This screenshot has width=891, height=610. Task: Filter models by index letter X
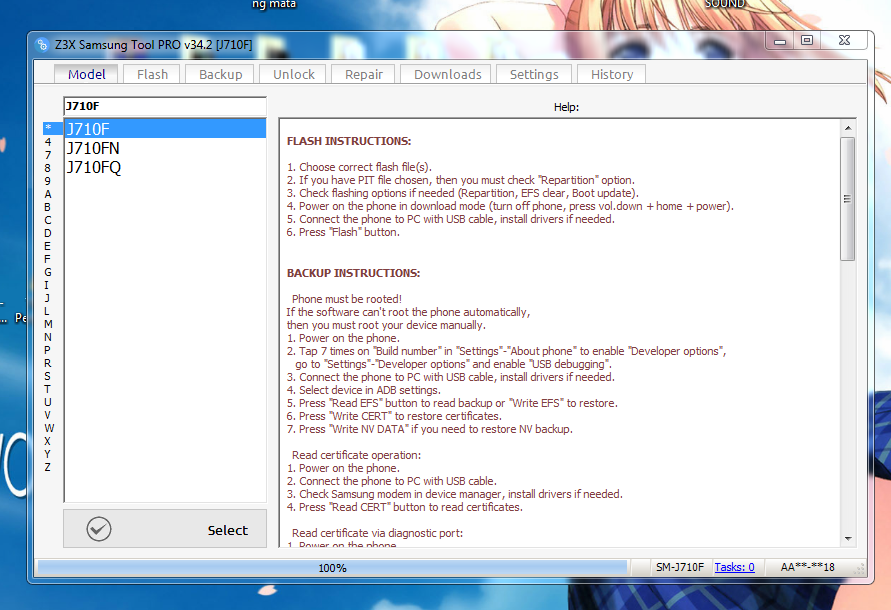[48, 441]
